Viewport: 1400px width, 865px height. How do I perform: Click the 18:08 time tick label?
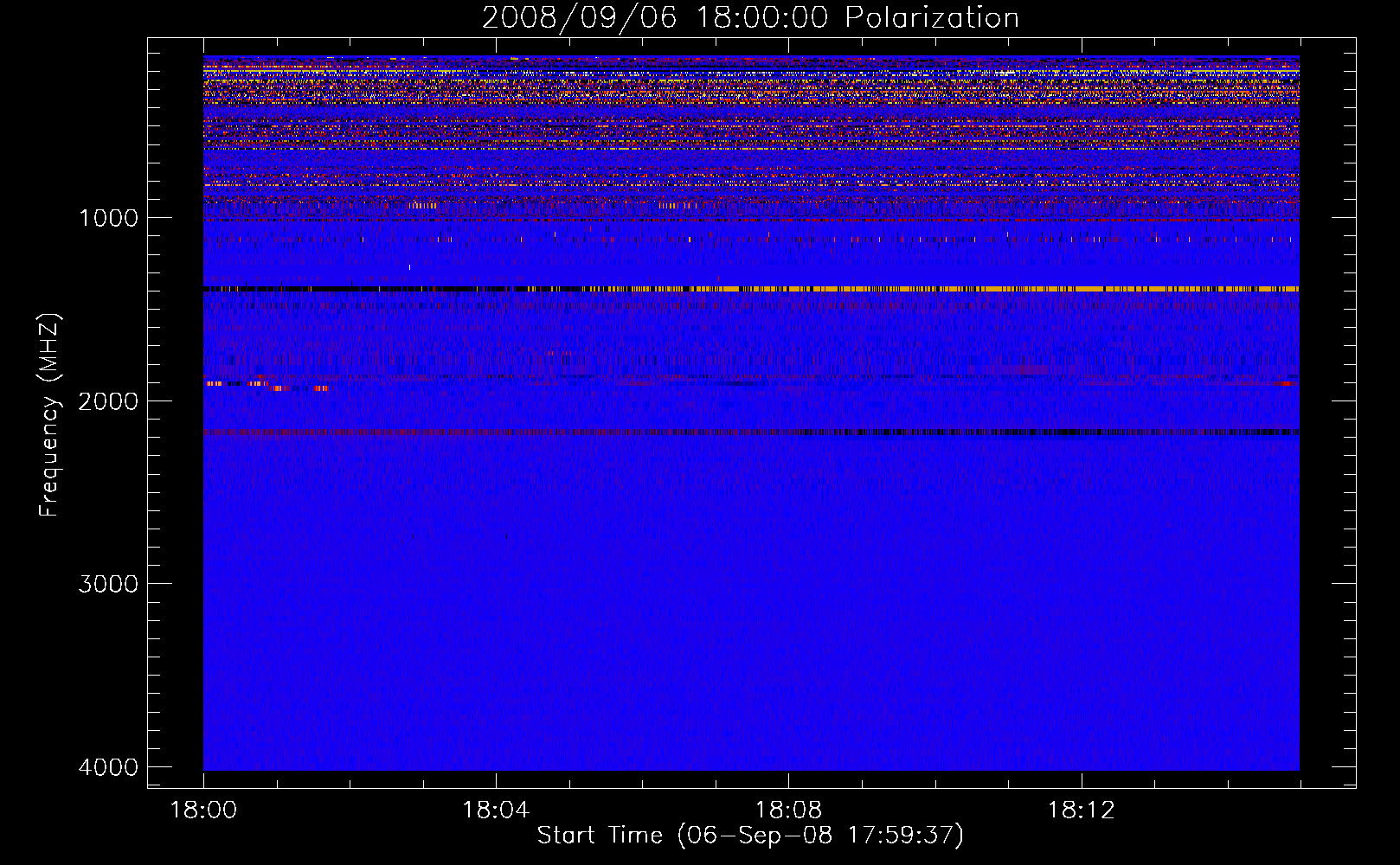click(788, 811)
